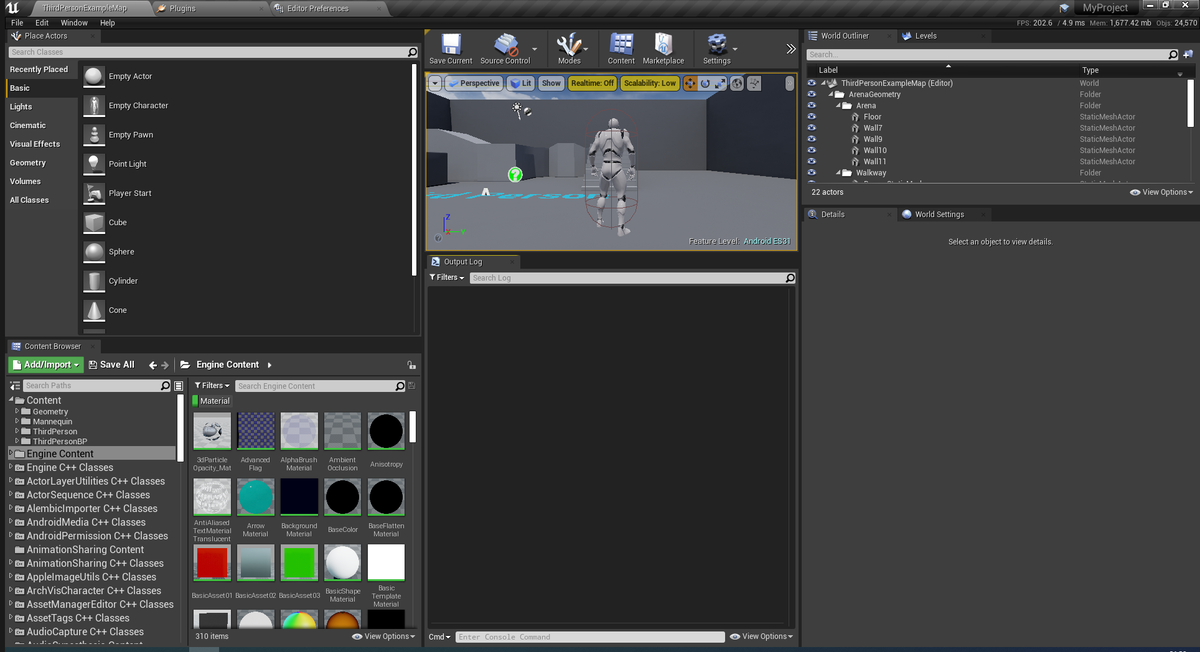Click the Show button in viewport toolbar
The height and width of the screenshot is (652, 1200).
click(552, 83)
